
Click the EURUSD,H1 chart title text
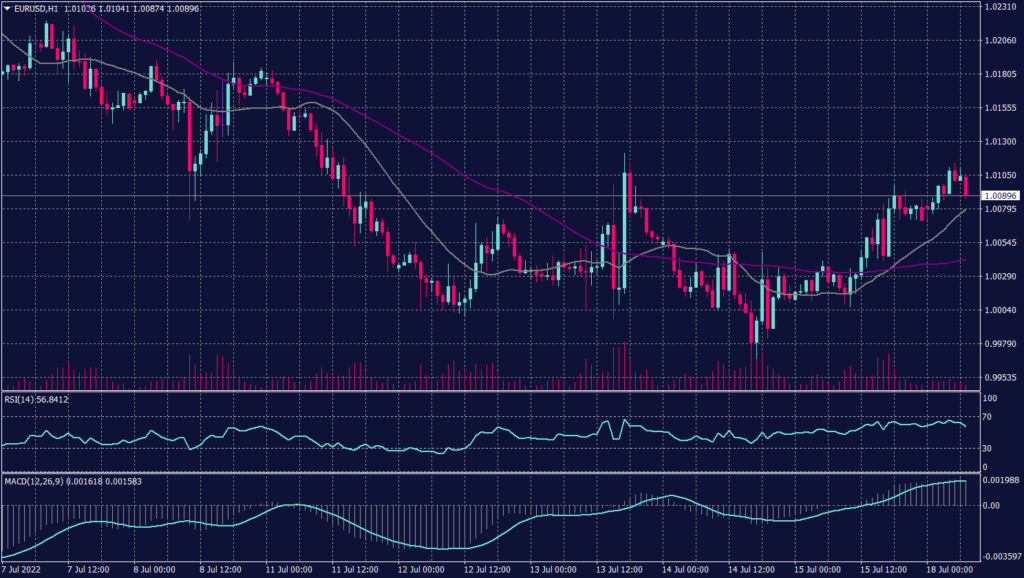coord(37,8)
